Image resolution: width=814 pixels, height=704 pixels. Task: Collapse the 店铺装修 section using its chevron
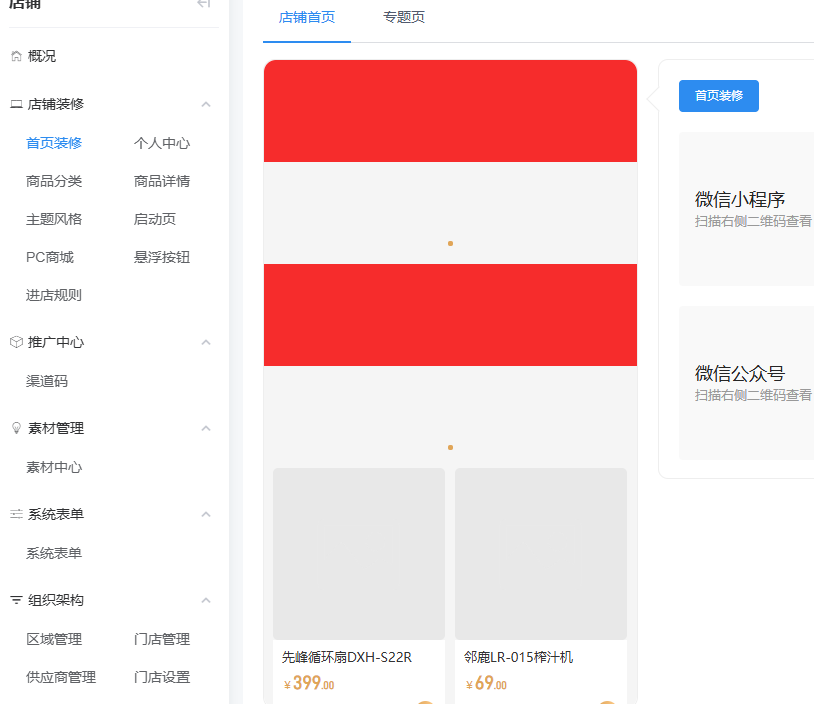(x=206, y=104)
